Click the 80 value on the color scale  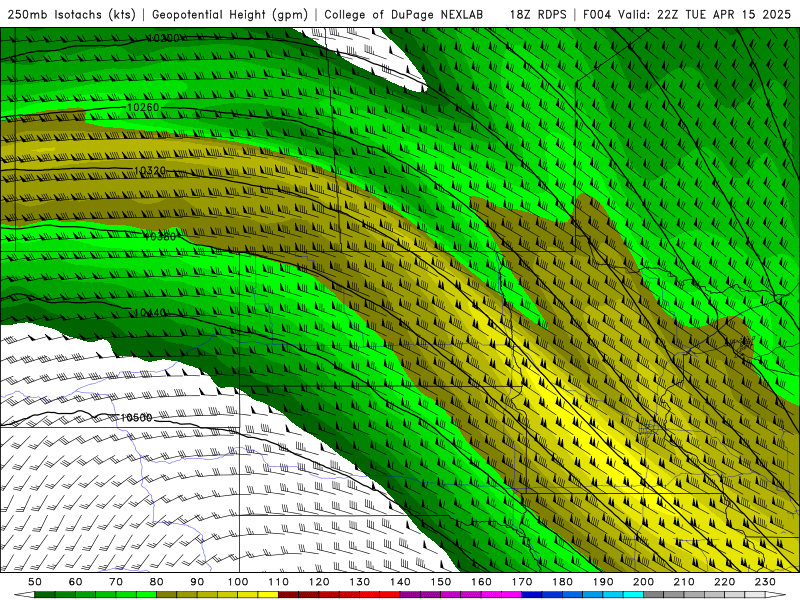click(157, 582)
